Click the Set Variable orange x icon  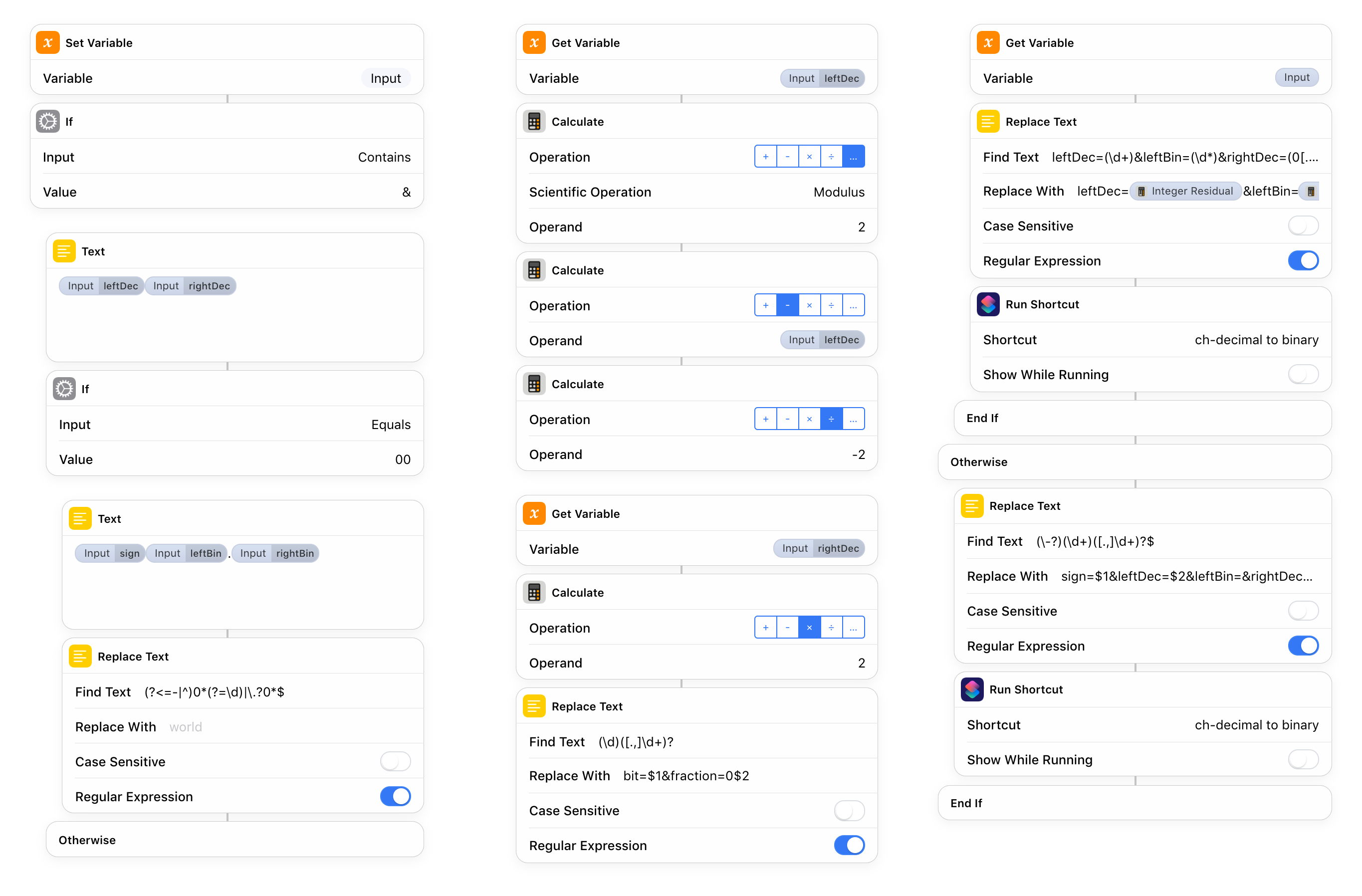click(x=47, y=42)
